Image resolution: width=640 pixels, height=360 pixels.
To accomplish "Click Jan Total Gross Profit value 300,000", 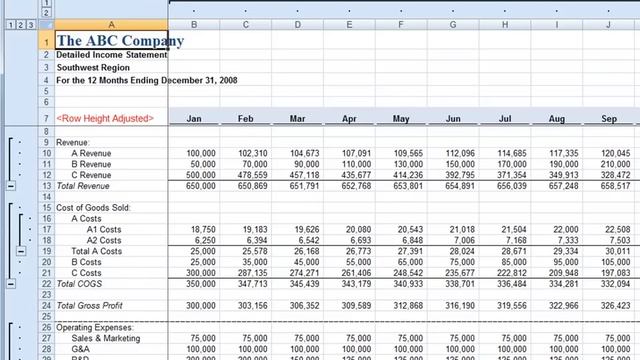I will click(x=194, y=305).
